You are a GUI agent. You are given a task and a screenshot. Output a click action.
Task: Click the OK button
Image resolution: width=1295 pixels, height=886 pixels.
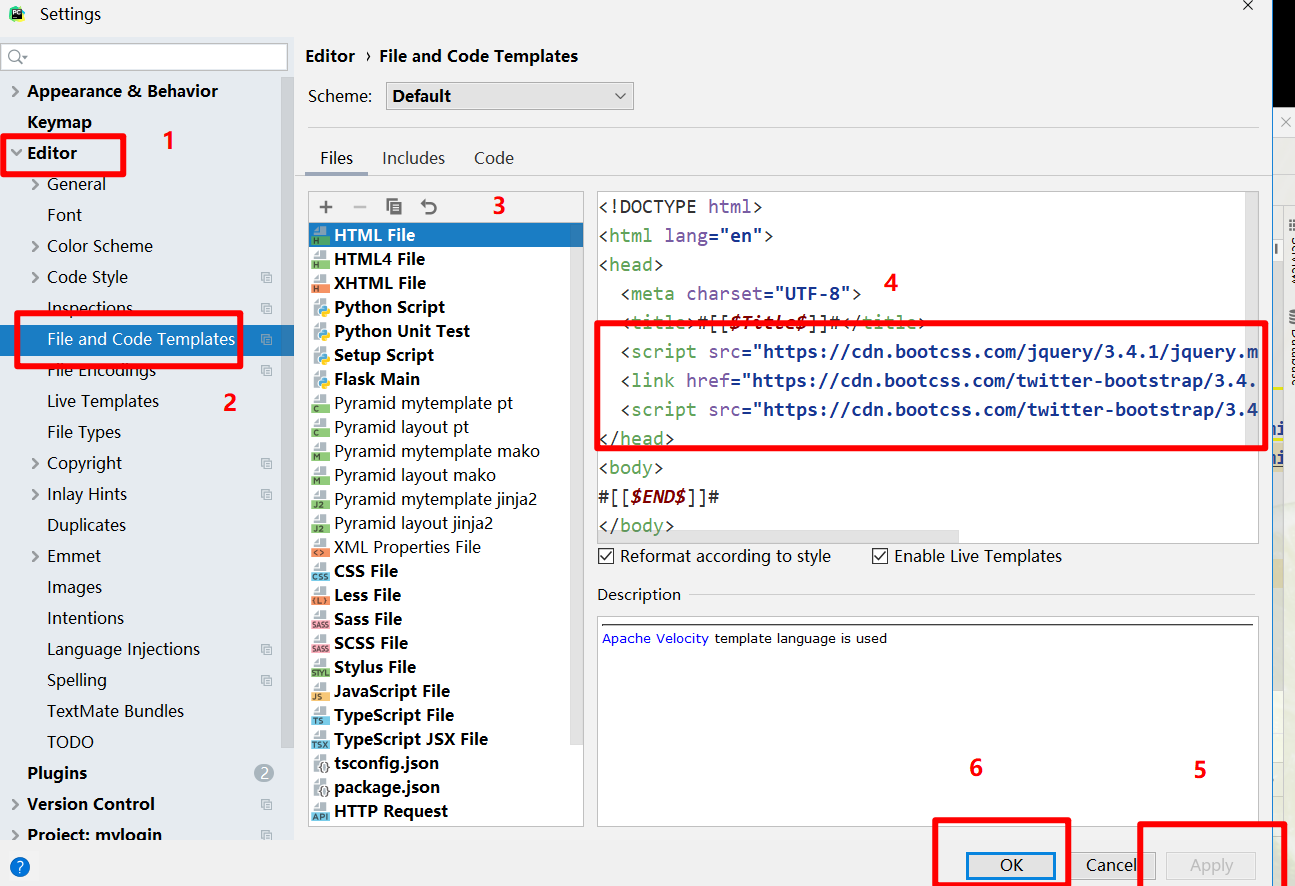(1011, 865)
